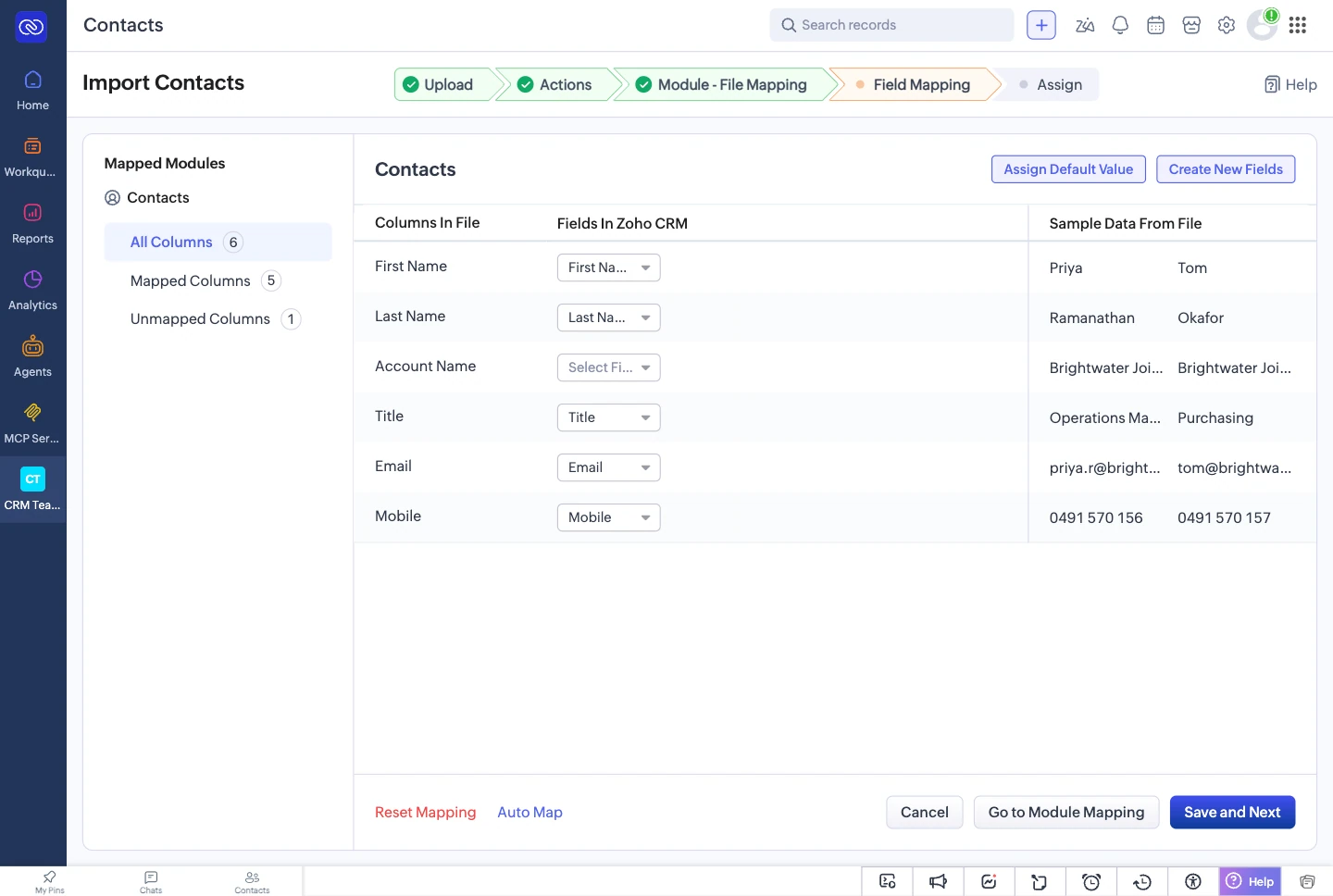This screenshot has height=896, width=1333.
Task: Open the setup gear icon
Action: [1227, 26]
